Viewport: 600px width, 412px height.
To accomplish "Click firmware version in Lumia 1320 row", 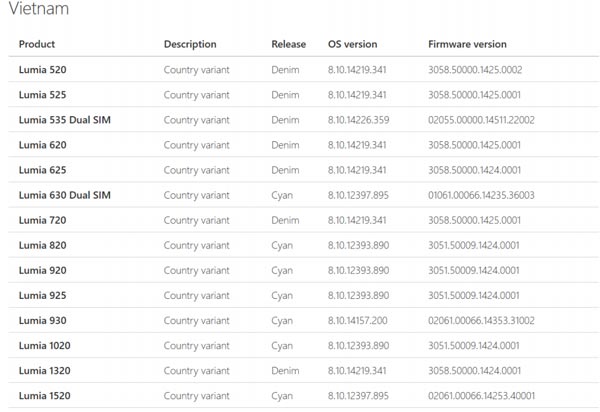I will (x=474, y=370).
